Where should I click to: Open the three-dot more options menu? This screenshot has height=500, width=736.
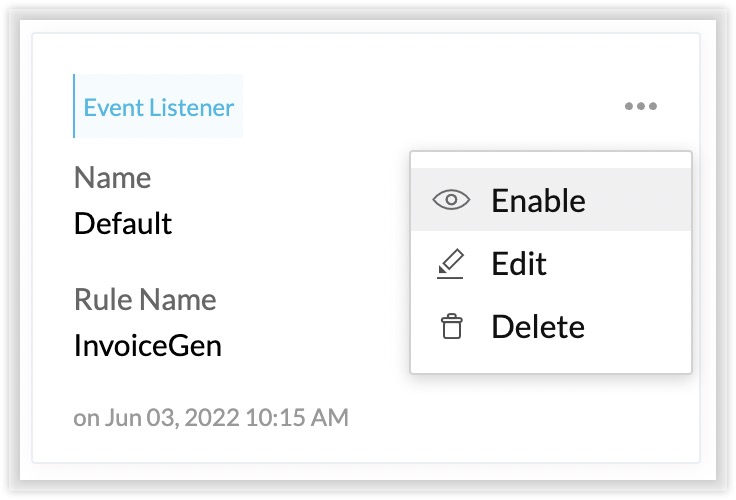tap(641, 106)
